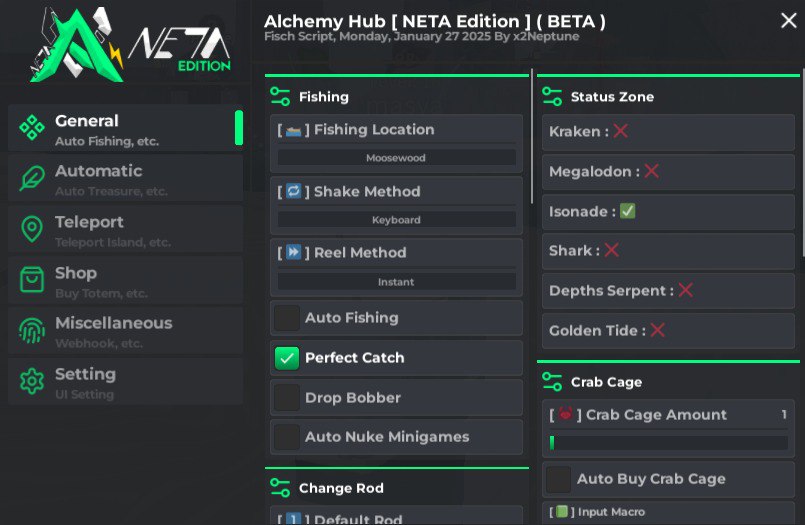Adjust the Crab Cage Amount slider
This screenshot has height=525, width=805.
(x=668, y=442)
